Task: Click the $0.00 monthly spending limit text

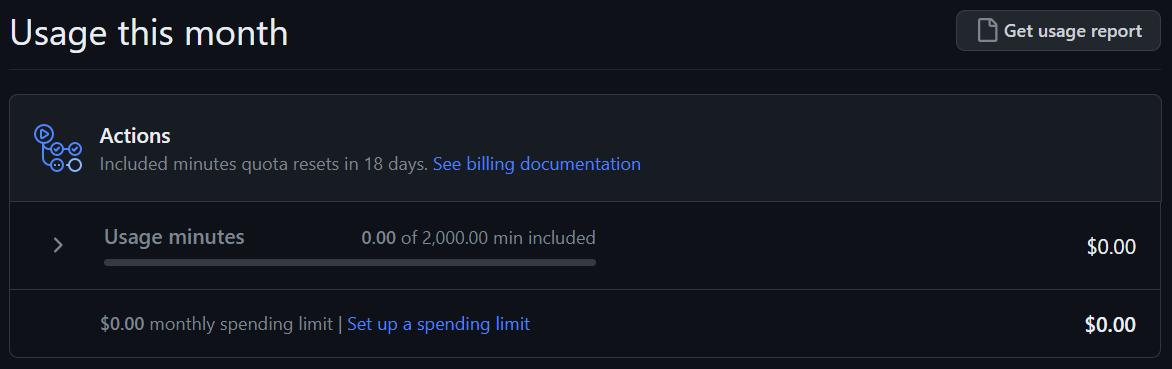Action: point(217,324)
